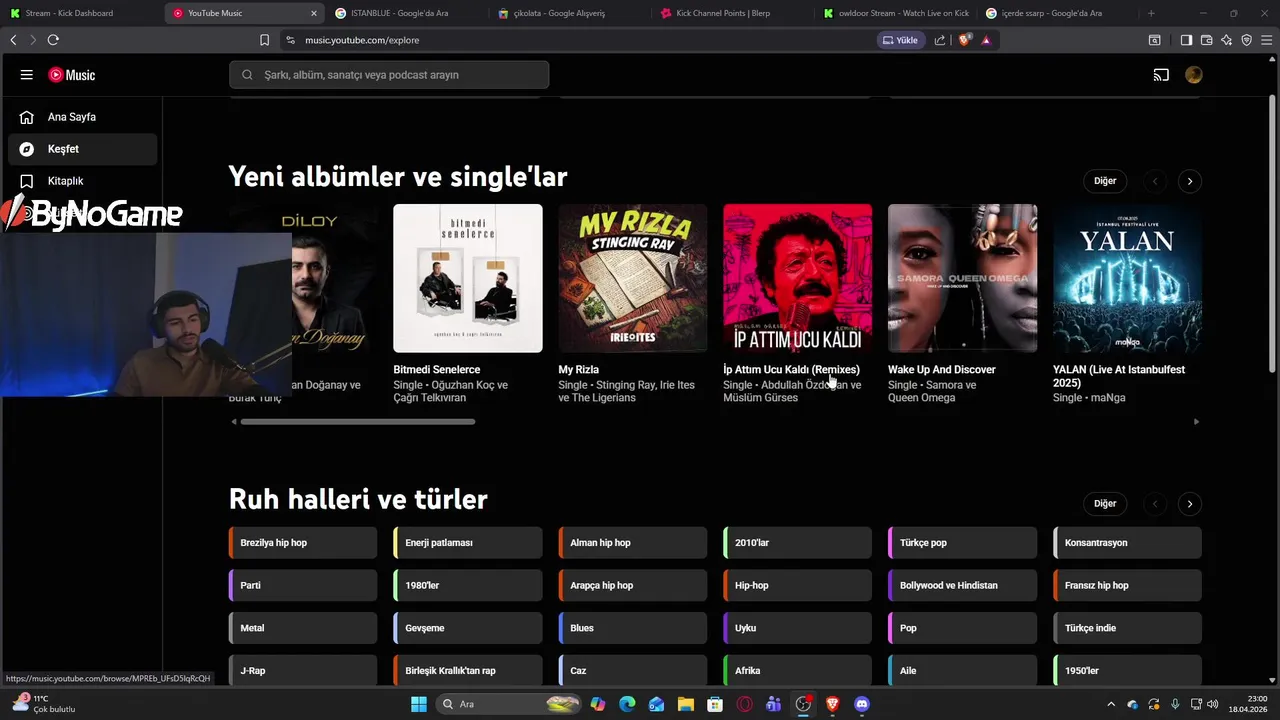The width and height of the screenshot is (1280, 720).
Task: Switch to the Kick Channel Points Blerp tab
Action: pos(730,13)
